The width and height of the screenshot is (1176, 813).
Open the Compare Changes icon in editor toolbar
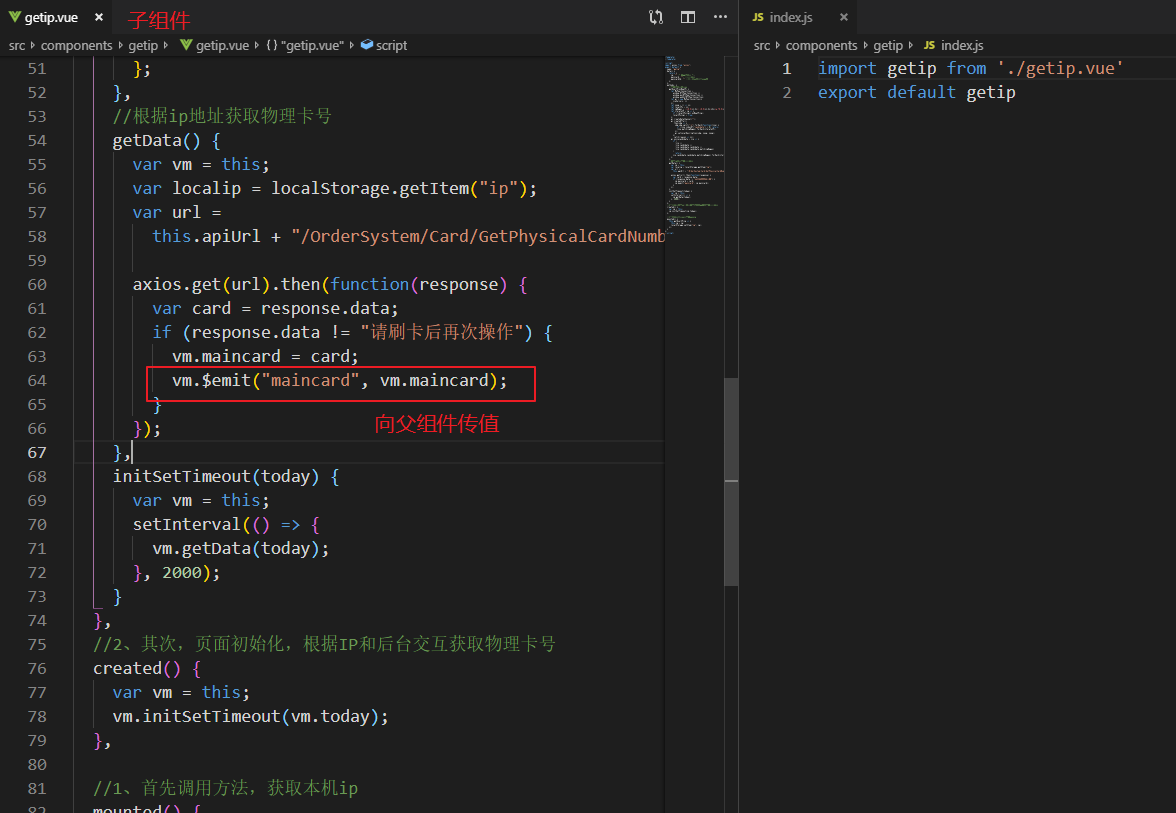pyautogui.click(x=656, y=17)
